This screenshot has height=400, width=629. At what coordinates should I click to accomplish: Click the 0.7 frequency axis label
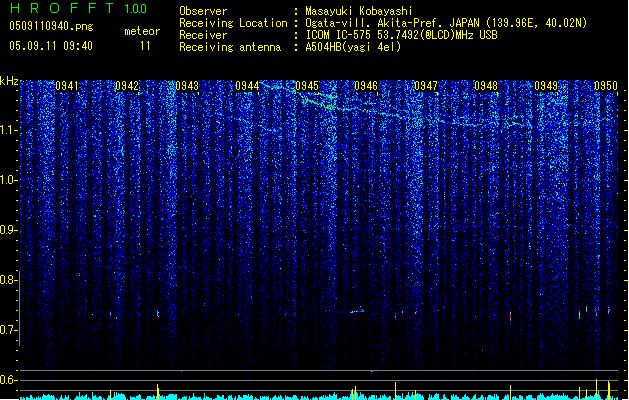8,330
